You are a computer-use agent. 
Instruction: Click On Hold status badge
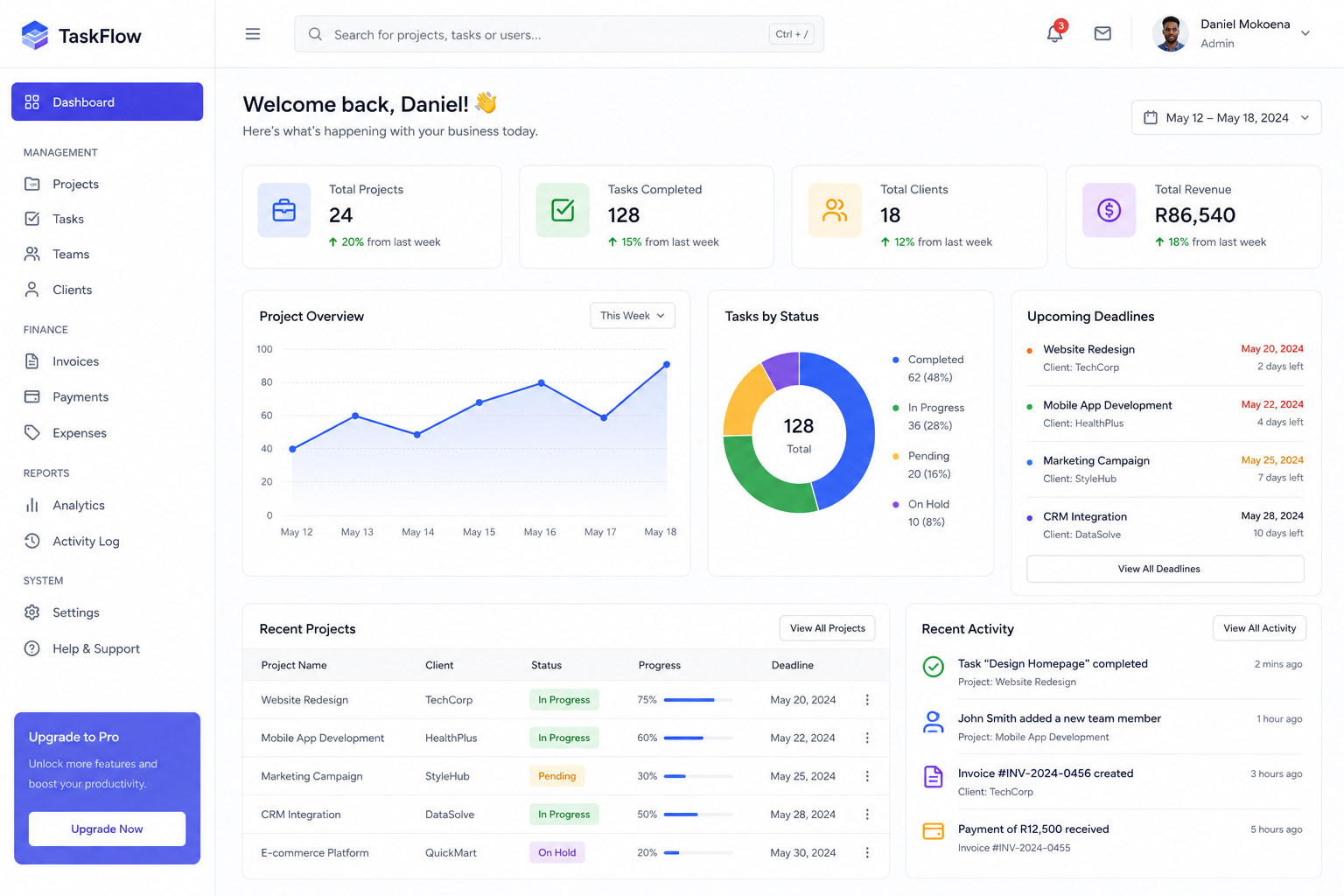[x=557, y=852]
